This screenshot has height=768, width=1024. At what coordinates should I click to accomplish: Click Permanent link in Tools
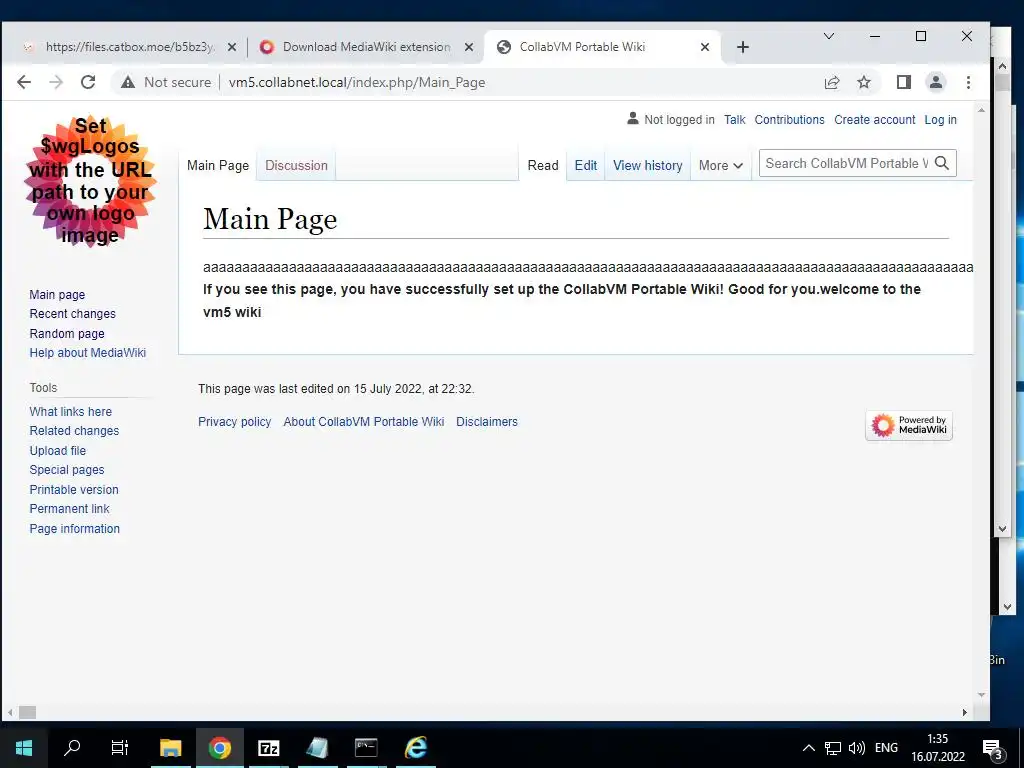pos(69,509)
